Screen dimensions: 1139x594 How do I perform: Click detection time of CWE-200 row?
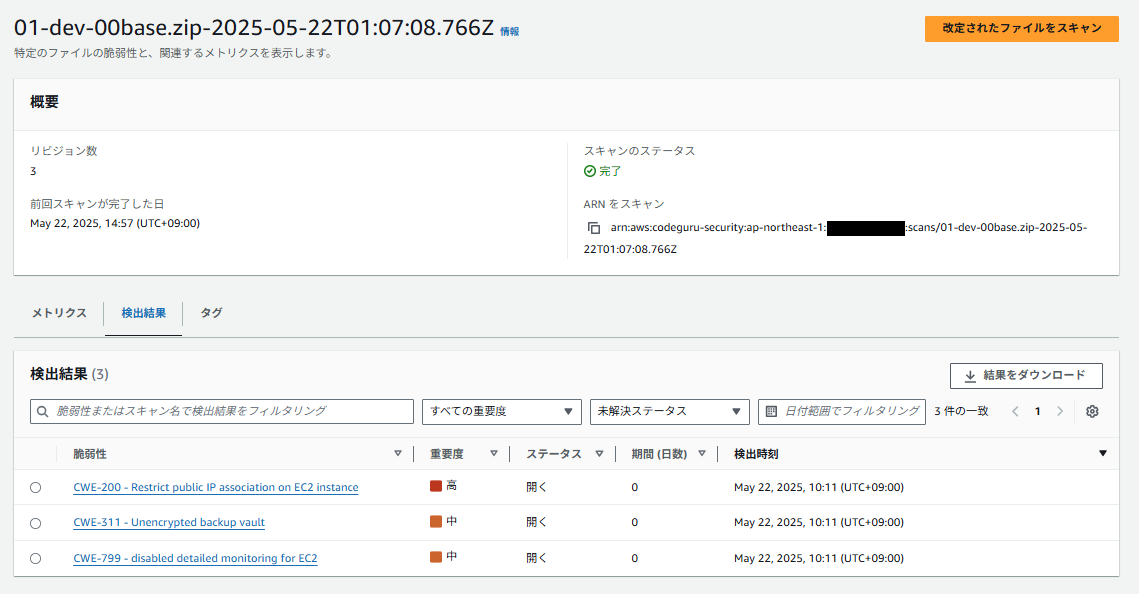(819, 487)
